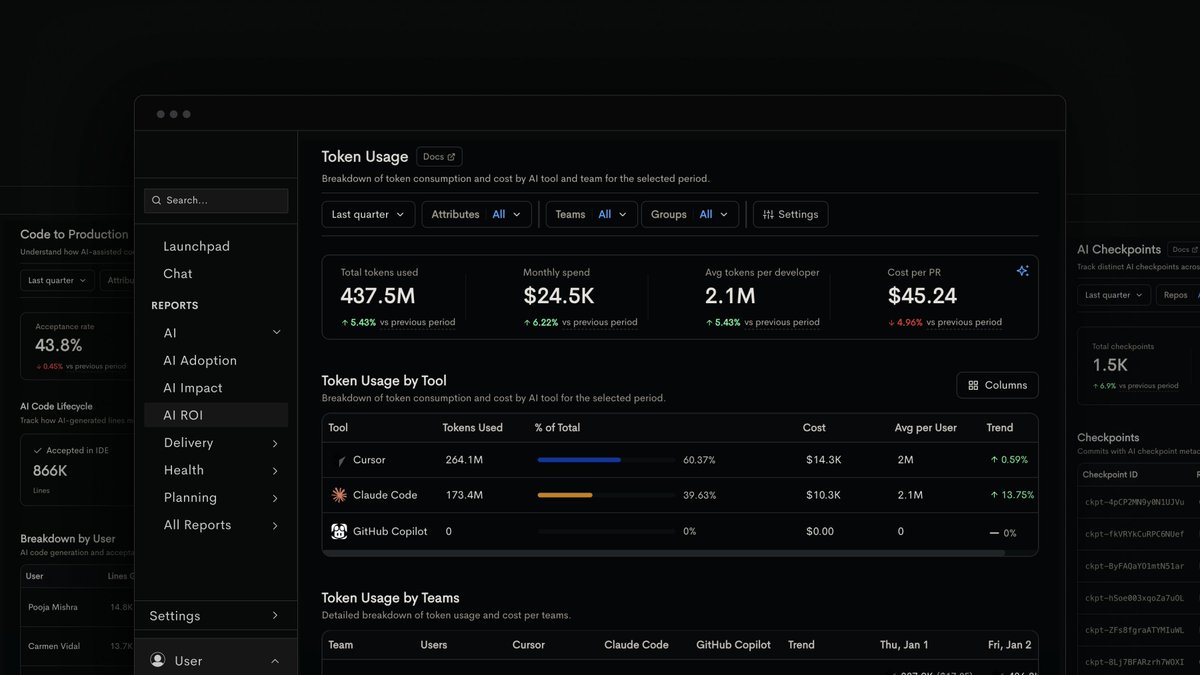Open the Attributes All dropdown

(x=475, y=214)
